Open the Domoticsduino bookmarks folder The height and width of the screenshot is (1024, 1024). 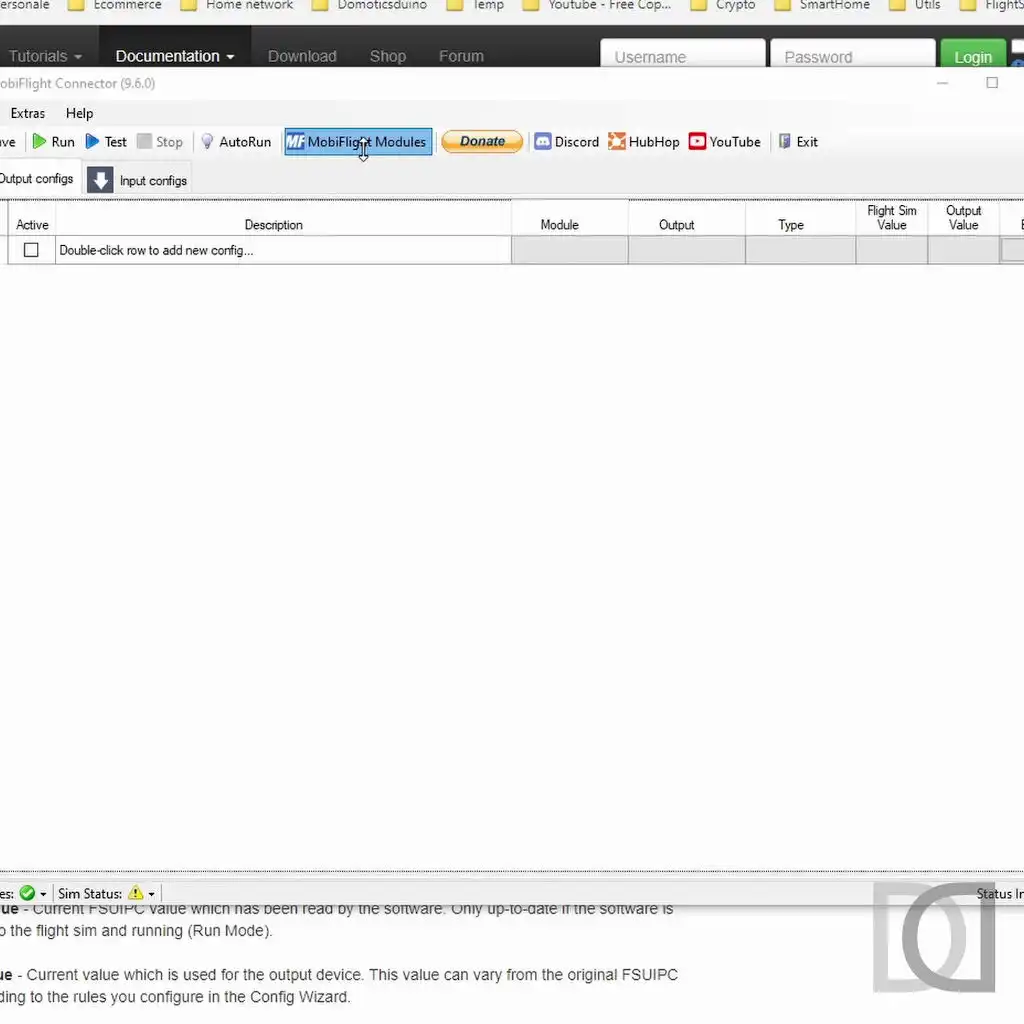pyautogui.click(x=370, y=5)
